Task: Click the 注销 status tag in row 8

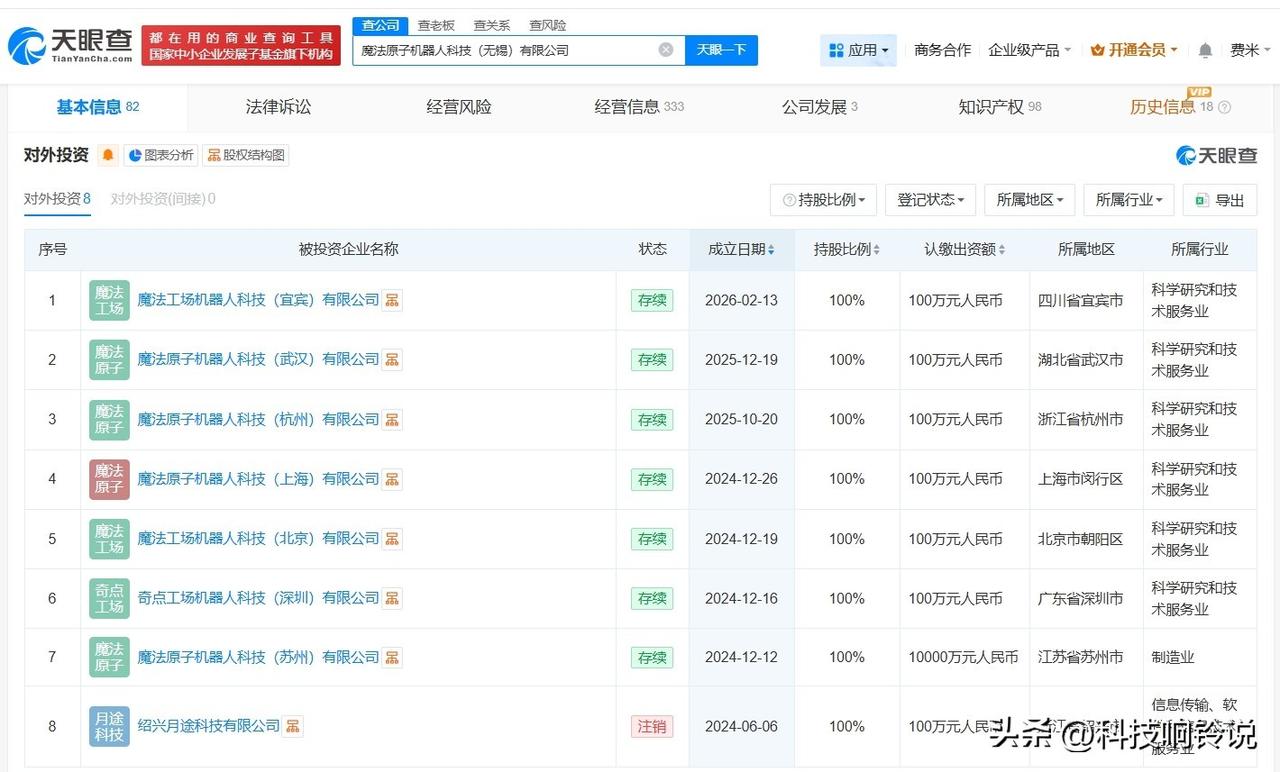Action: pyautogui.click(x=652, y=727)
